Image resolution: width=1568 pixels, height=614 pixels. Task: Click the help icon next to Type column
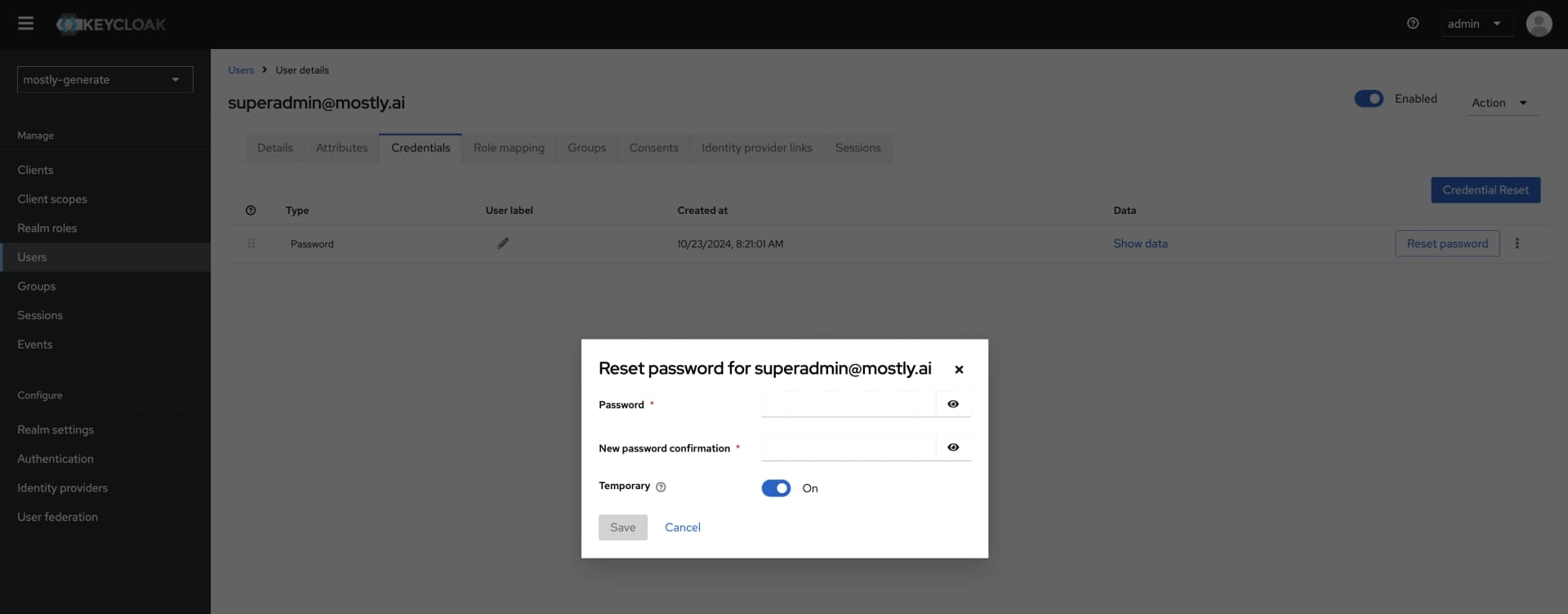pos(251,210)
